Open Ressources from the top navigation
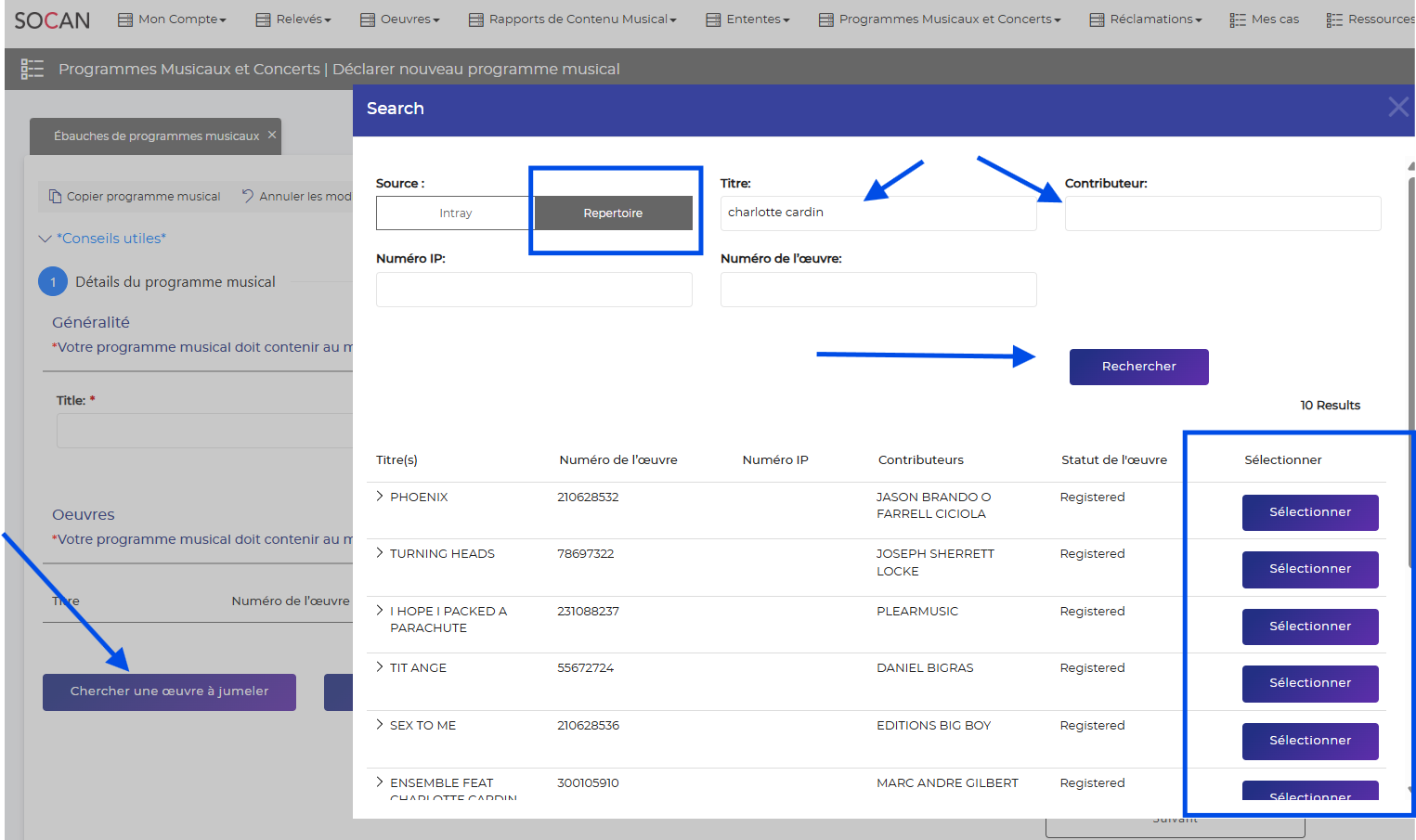This screenshot has height=840, width=1416. [x=1371, y=19]
